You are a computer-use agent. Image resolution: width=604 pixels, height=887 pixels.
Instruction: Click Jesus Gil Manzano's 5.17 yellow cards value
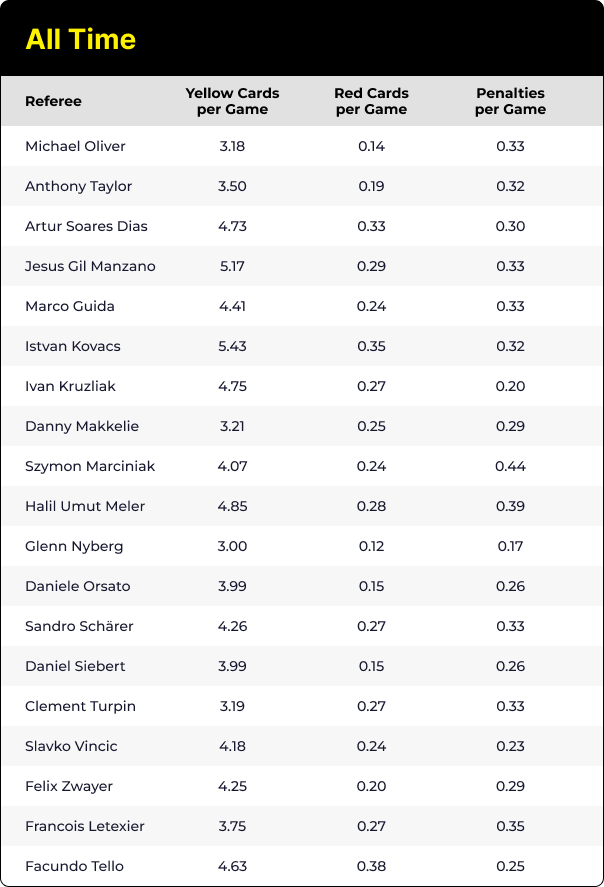coord(232,266)
